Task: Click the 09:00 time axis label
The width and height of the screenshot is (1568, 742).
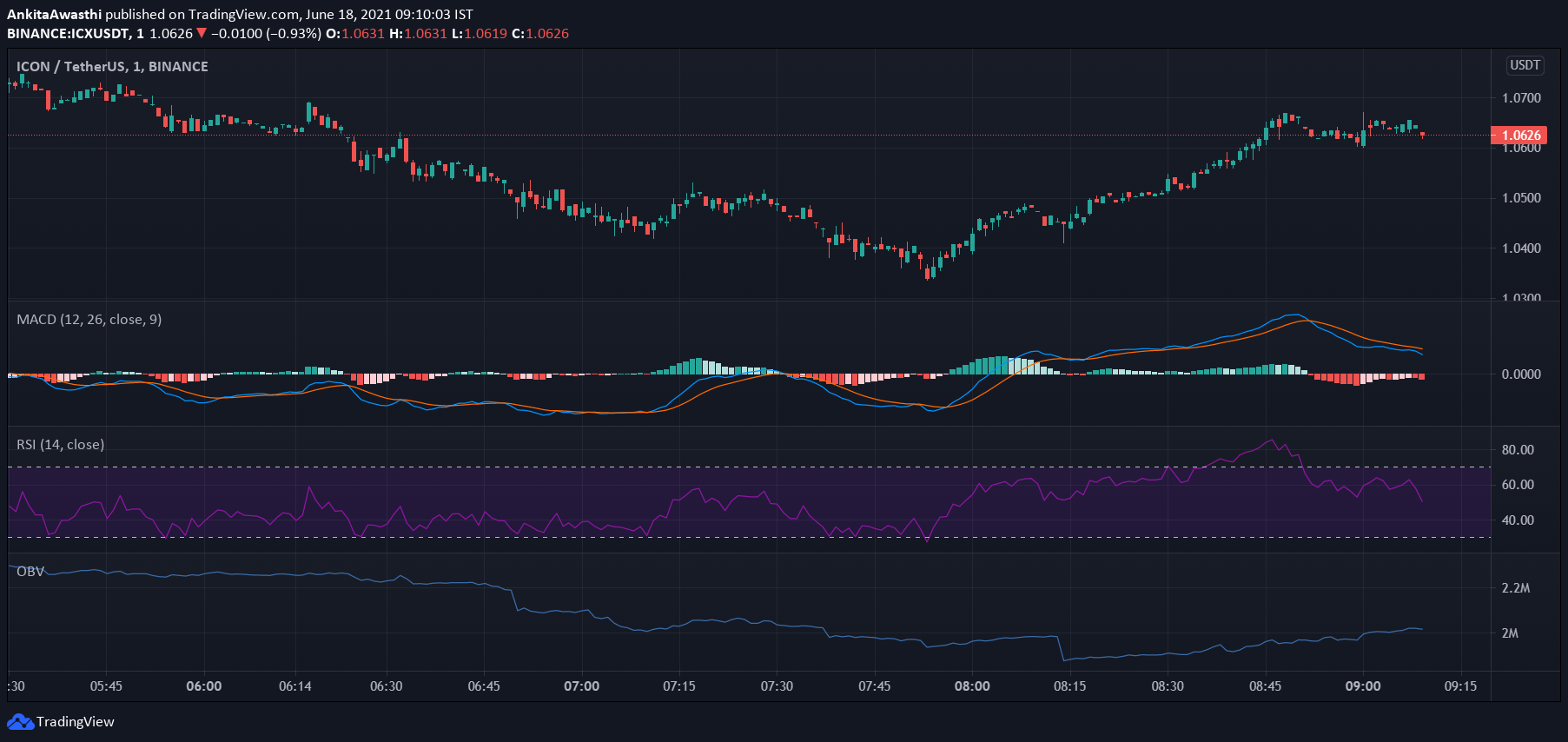Action: 1363,686
